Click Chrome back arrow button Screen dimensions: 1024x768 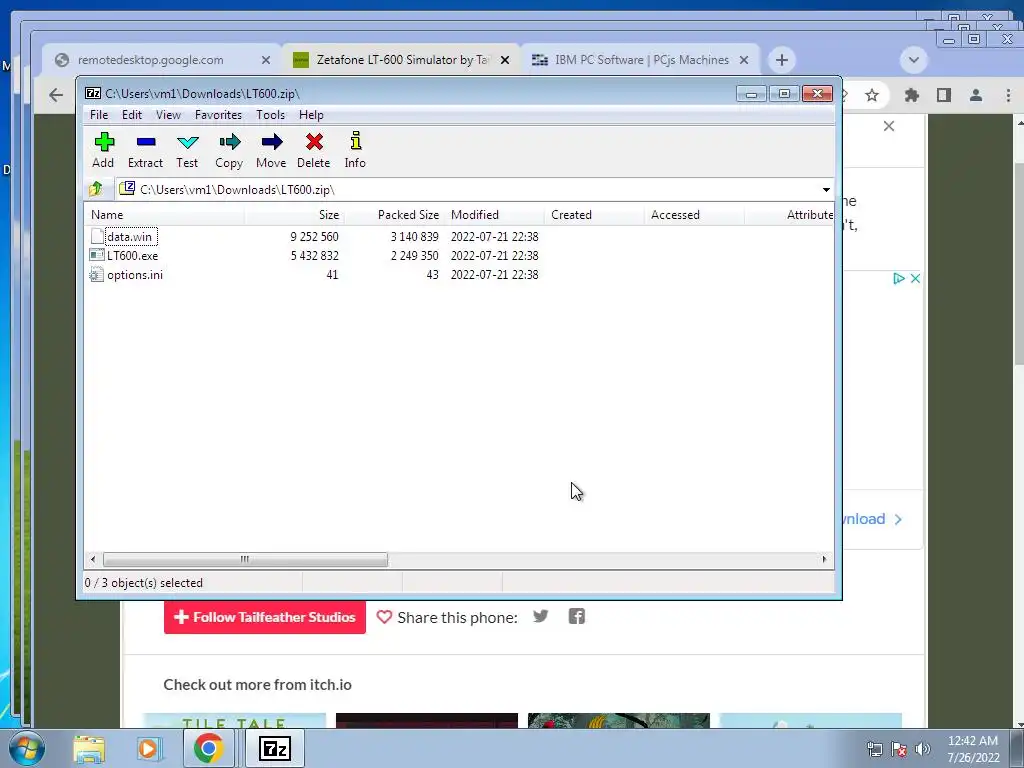click(56, 95)
